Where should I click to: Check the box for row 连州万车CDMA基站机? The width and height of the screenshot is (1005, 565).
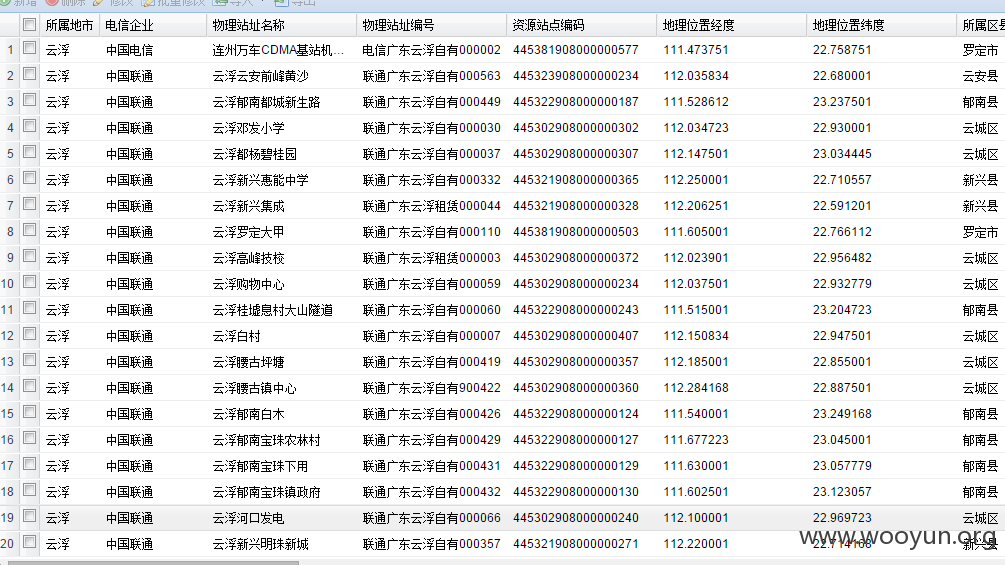click(29, 48)
